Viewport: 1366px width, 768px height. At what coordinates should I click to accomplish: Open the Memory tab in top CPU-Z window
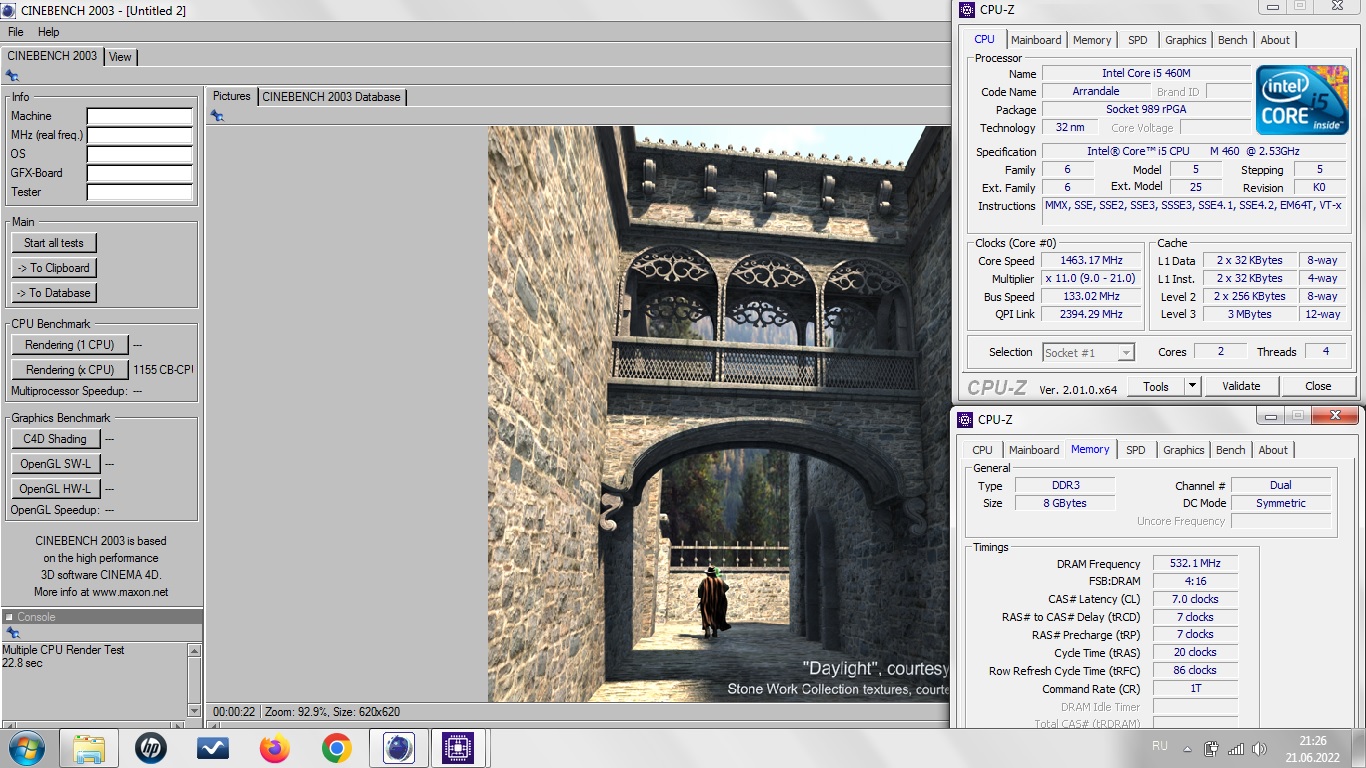(x=1092, y=40)
